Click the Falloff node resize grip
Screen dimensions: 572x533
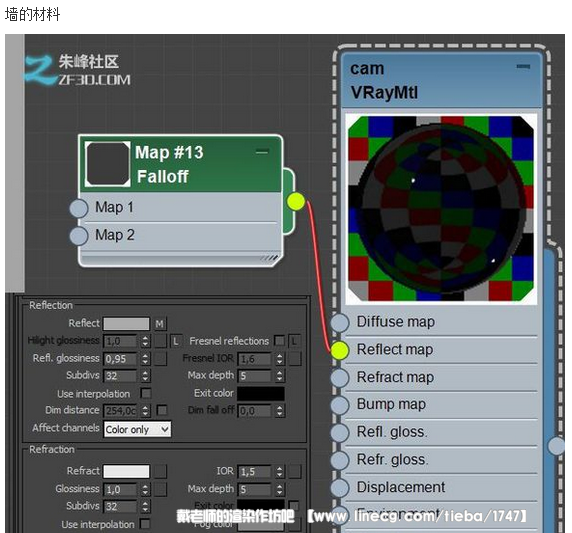click(269, 258)
